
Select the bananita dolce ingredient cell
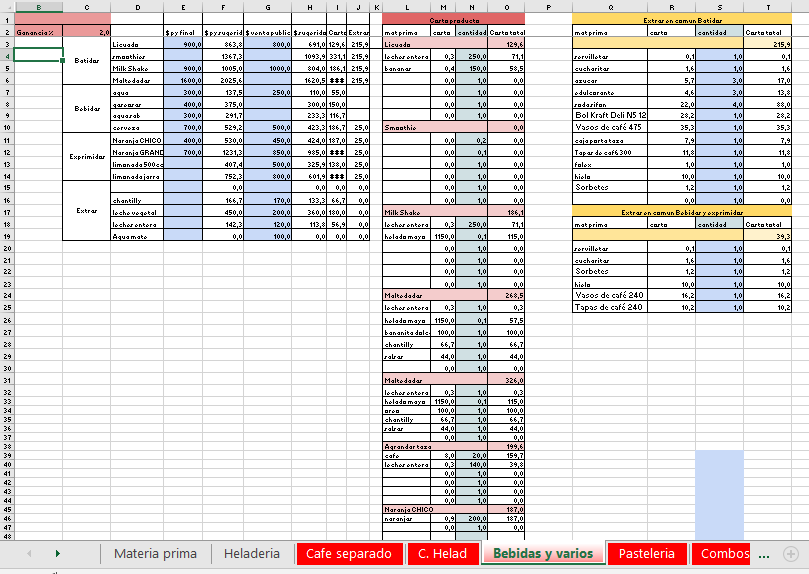(407, 333)
